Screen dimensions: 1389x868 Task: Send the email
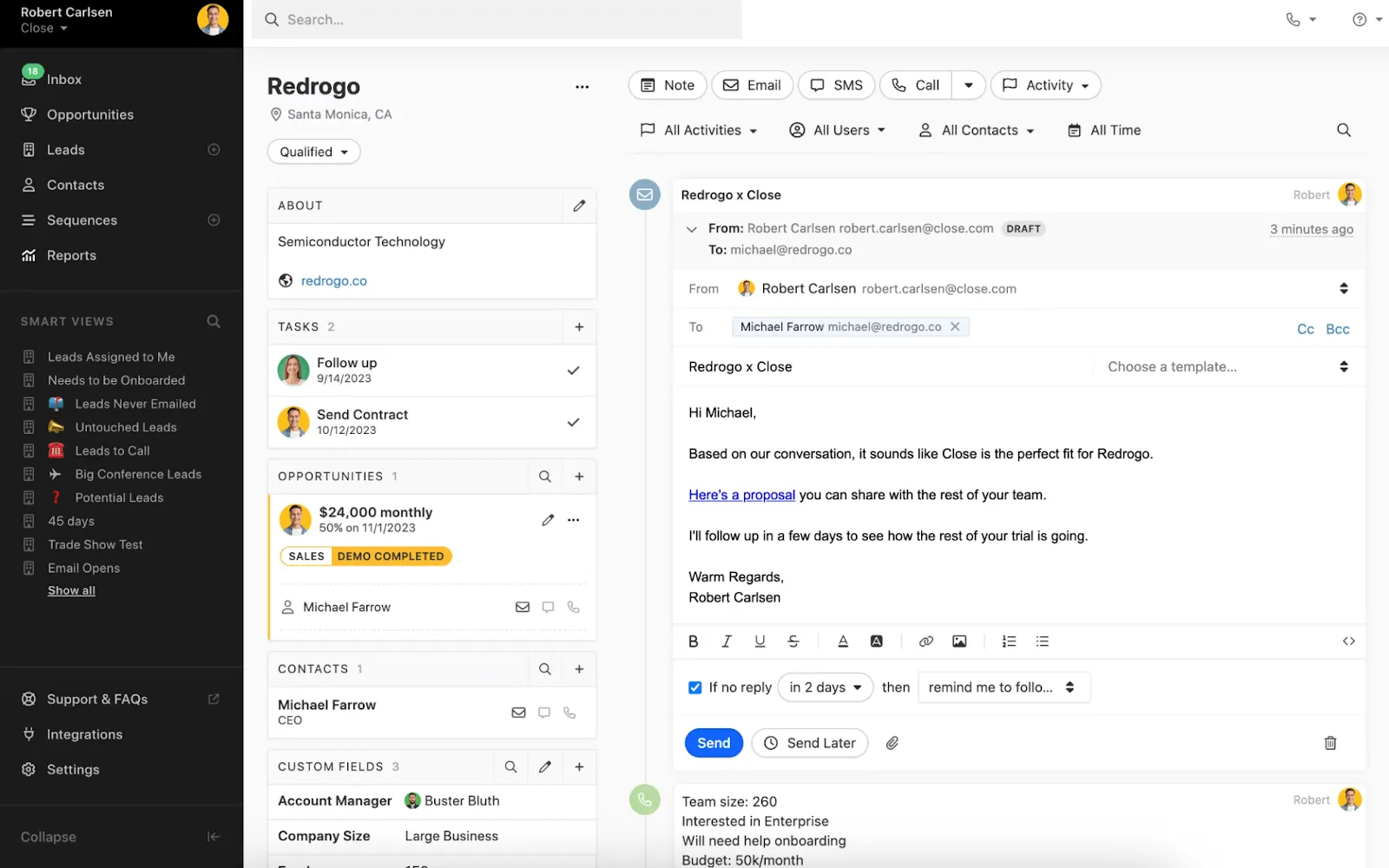(x=714, y=743)
